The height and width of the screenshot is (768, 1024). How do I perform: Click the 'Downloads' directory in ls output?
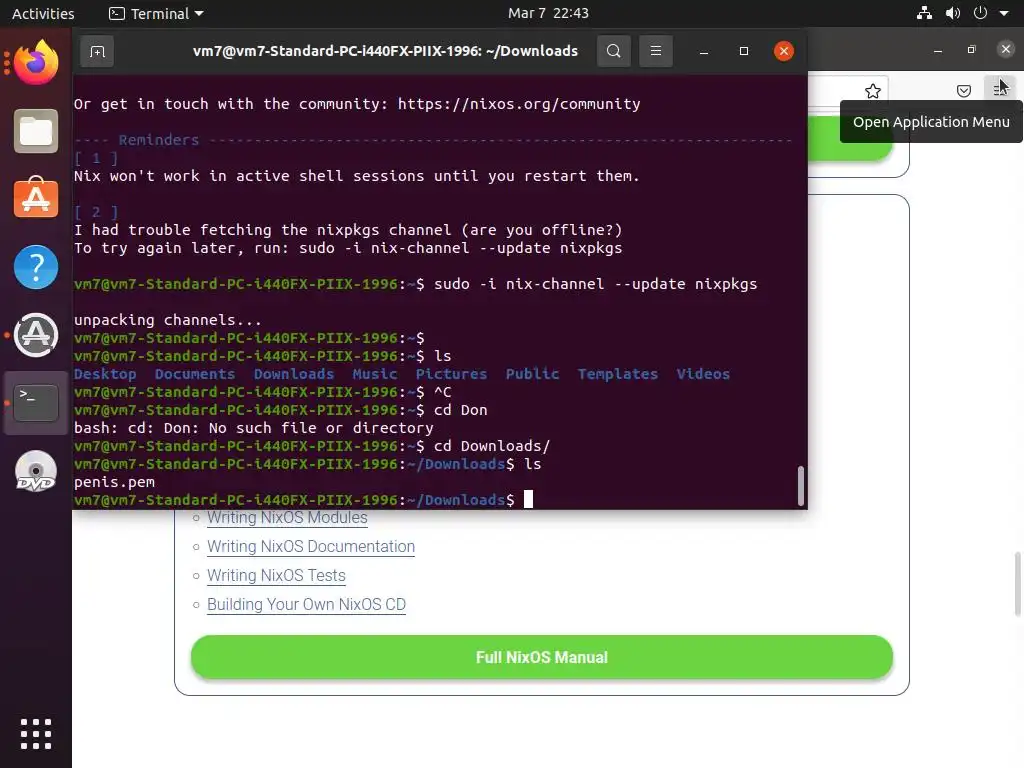[294, 374]
